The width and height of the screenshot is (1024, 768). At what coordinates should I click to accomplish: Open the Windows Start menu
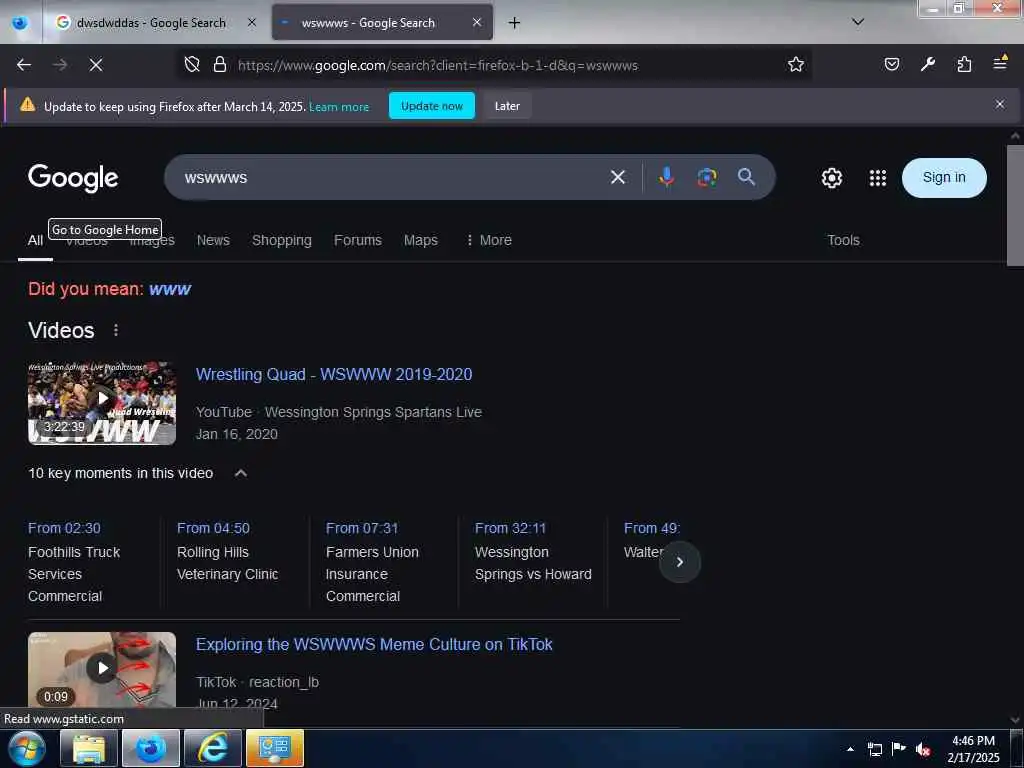click(27, 748)
